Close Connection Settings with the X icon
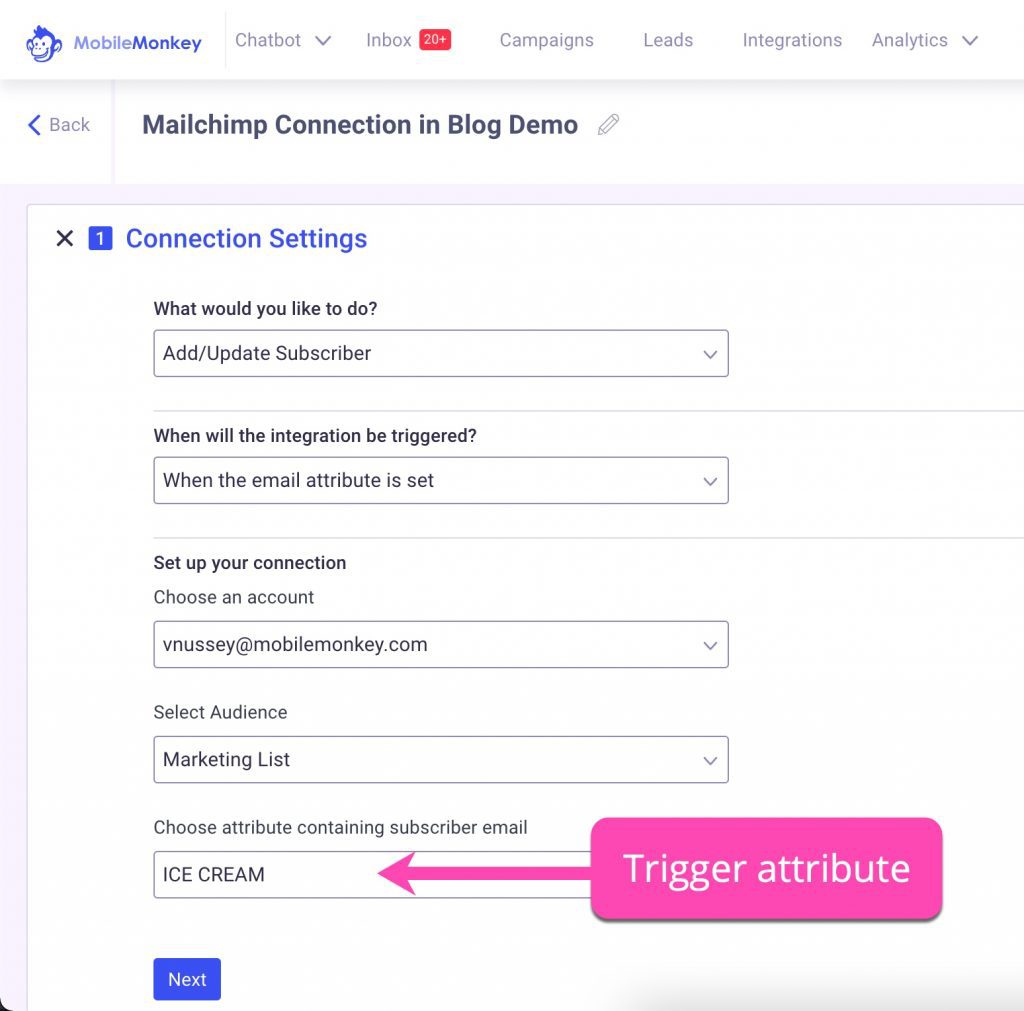The image size is (1024, 1011). (65, 238)
